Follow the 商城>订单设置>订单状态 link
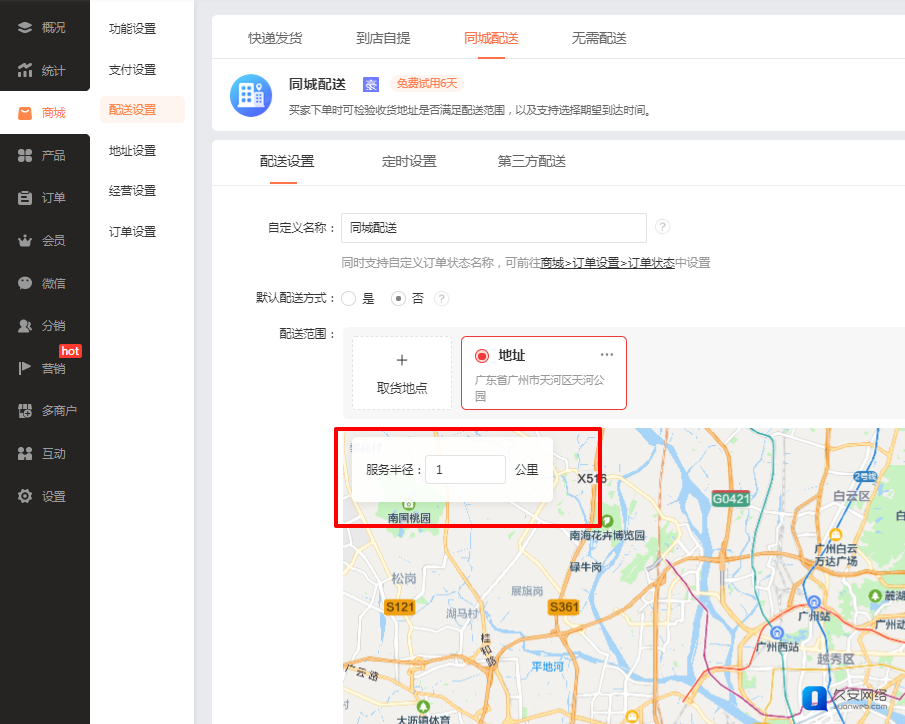The height and width of the screenshot is (724, 905). pos(607,263)
